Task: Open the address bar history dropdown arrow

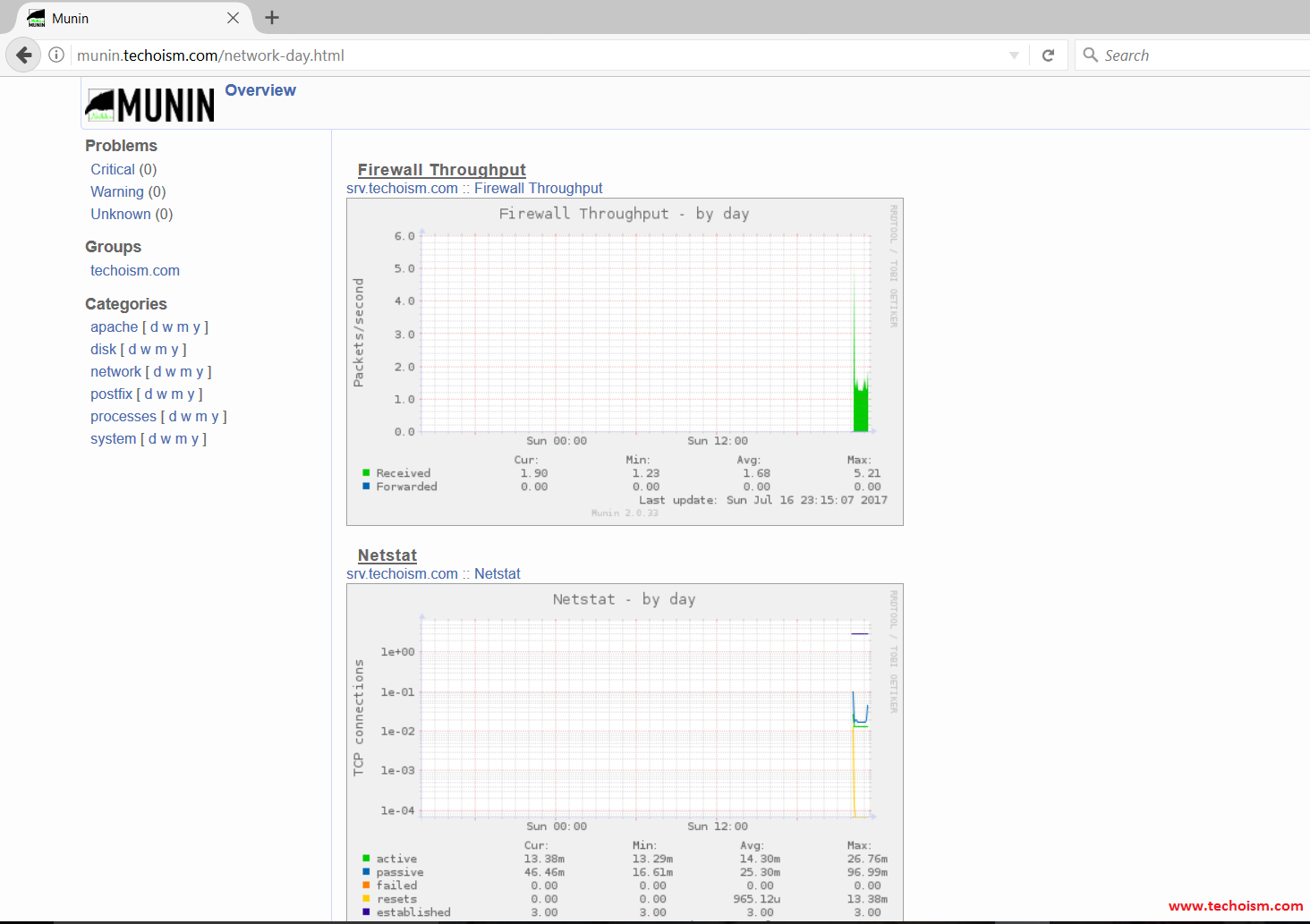Action: [1014, 55]
